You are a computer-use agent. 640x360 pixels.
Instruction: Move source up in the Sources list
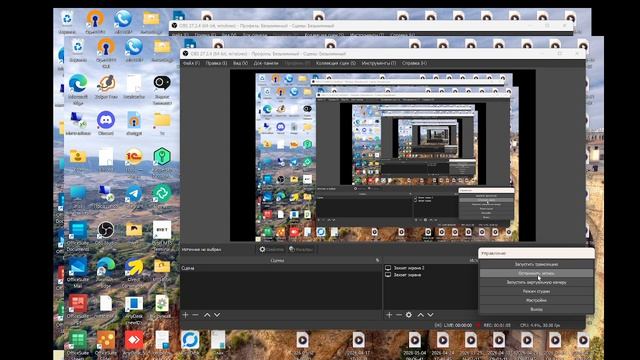[x=420, y=315]
